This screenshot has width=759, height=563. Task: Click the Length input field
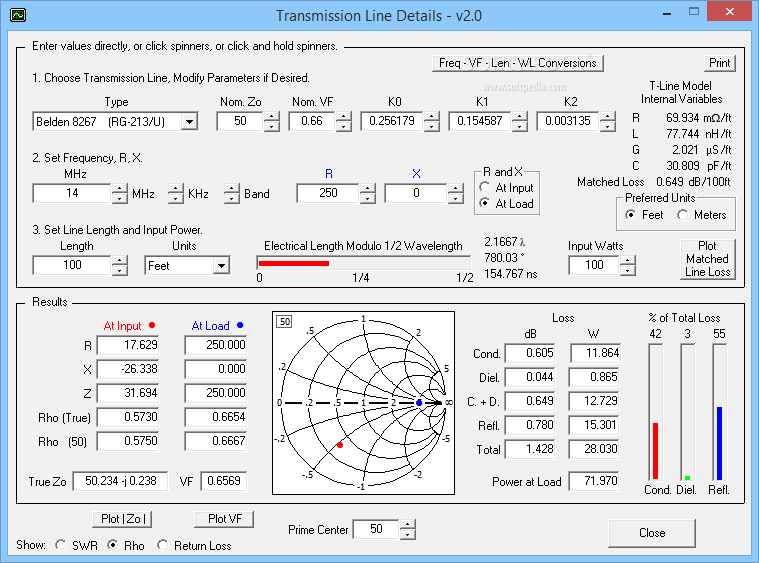[72, 265]
